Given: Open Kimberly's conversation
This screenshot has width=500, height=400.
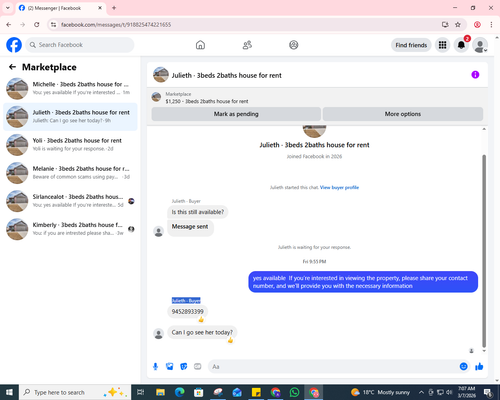Looking at the screenshot, I should coord(70,229).
